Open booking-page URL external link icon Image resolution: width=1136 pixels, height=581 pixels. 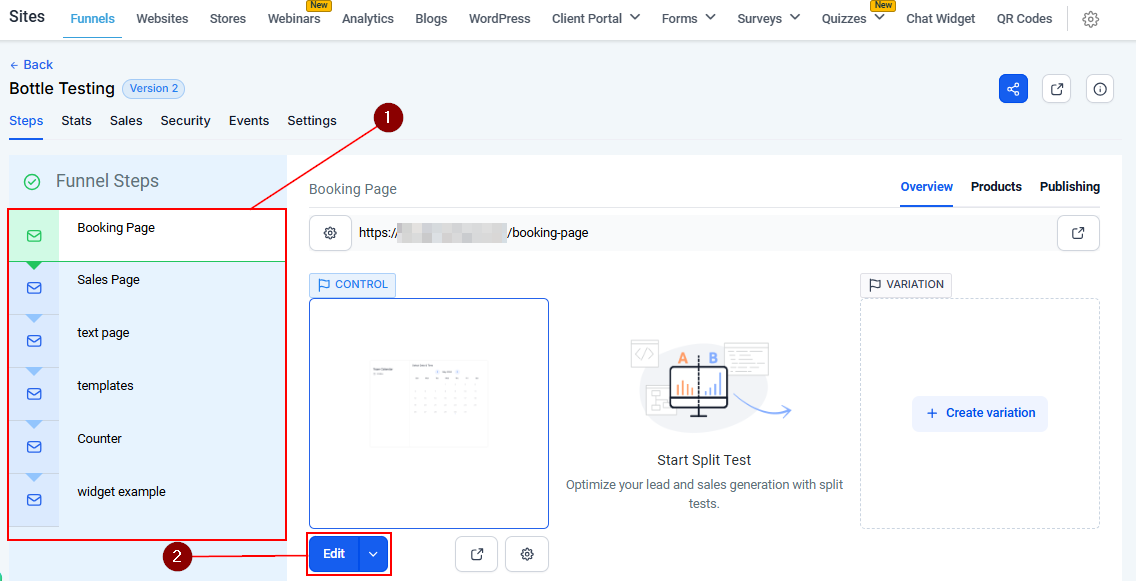click(x=1078, y=233)
